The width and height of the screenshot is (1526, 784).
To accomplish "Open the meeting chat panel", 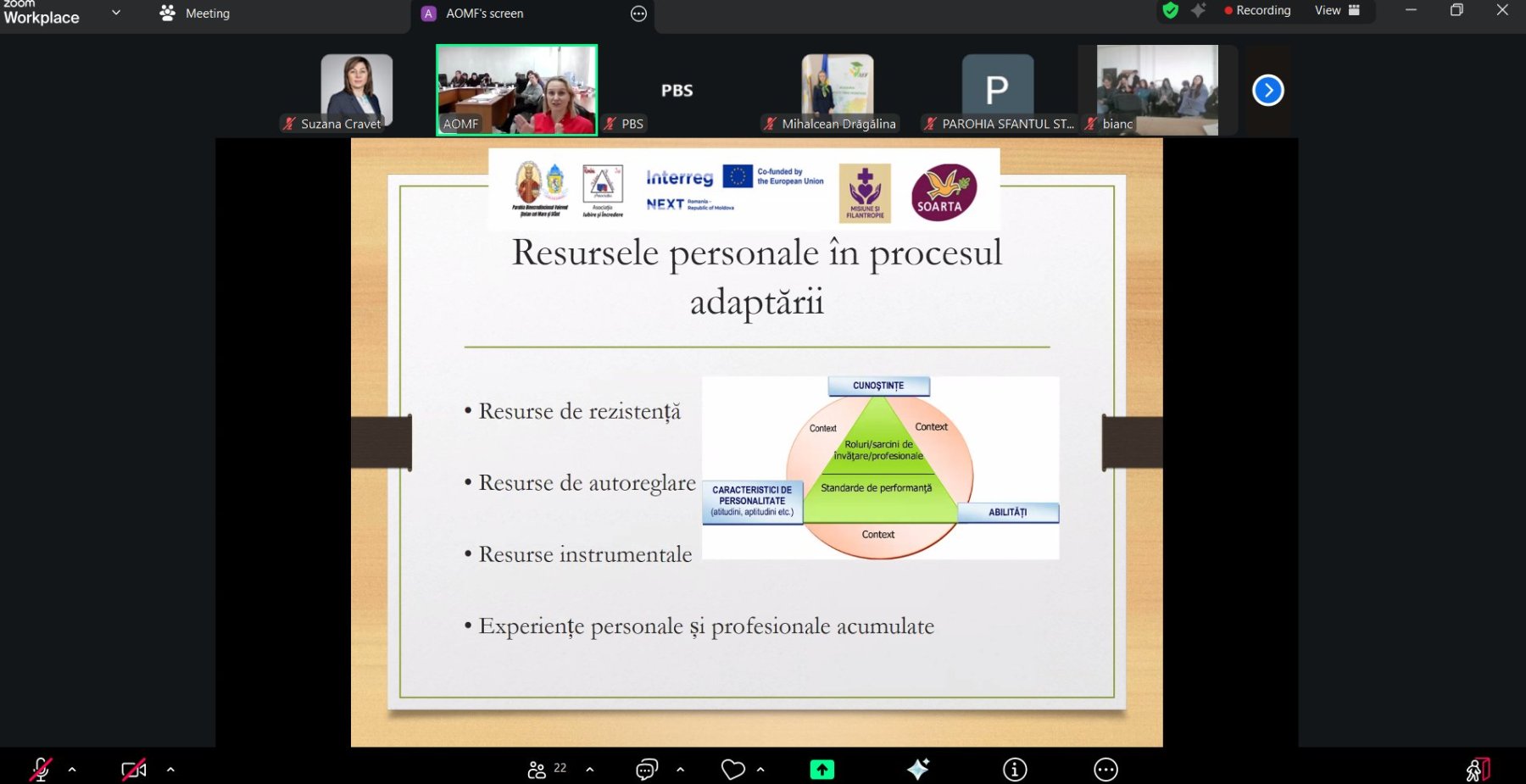I will coord(646,769).
